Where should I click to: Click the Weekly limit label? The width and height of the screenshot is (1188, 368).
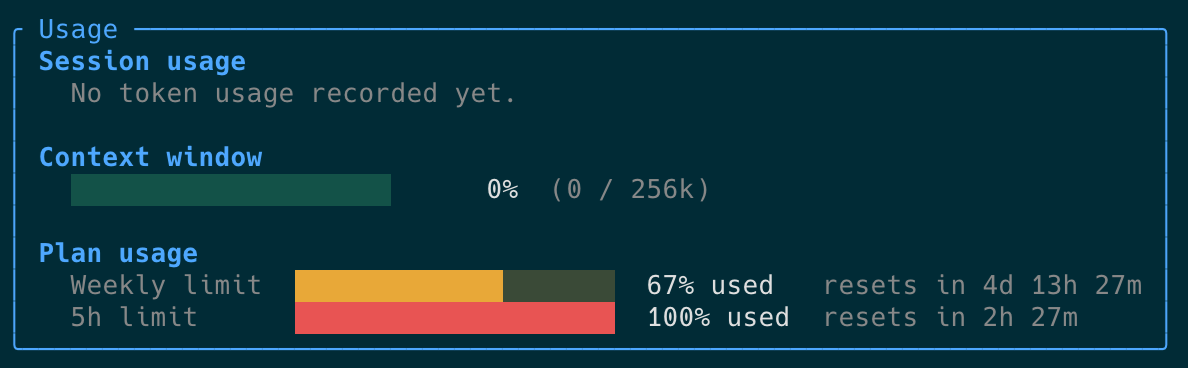pyautogui.click(x=166, y=285)
